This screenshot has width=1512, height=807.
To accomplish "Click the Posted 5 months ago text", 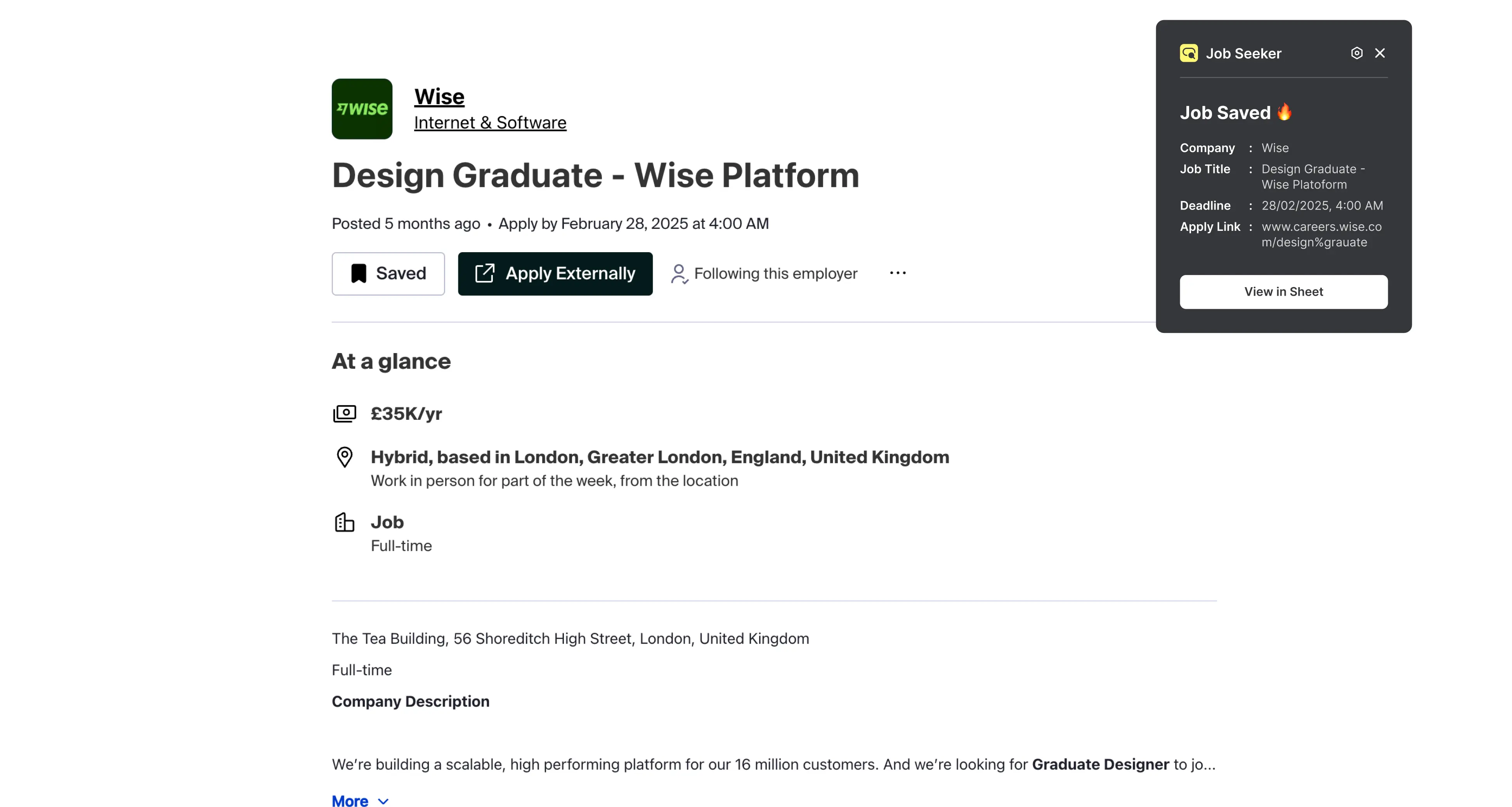I will tap(406, 223).
